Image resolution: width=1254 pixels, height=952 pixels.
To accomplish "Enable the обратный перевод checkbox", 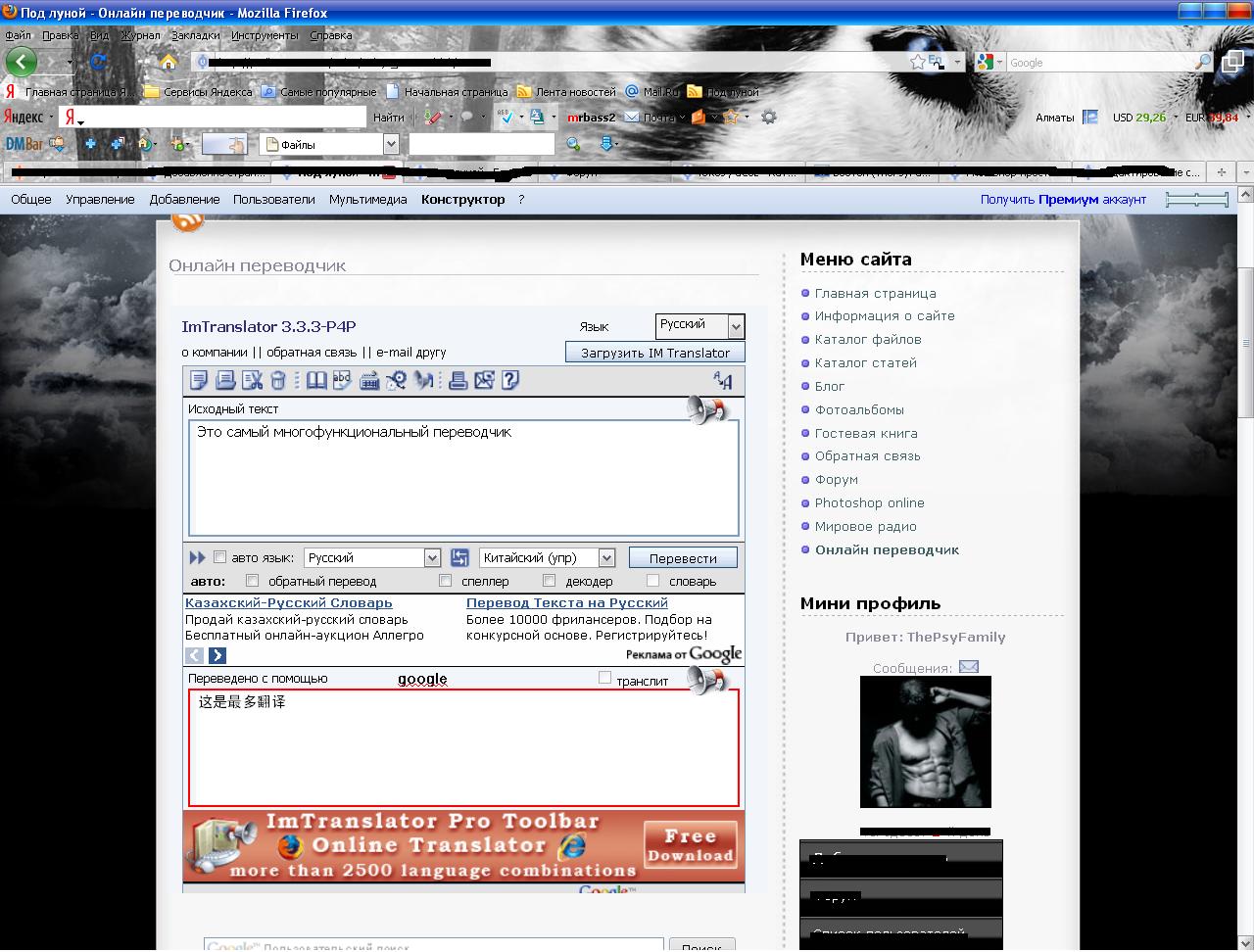I will [x=252, y=581].
